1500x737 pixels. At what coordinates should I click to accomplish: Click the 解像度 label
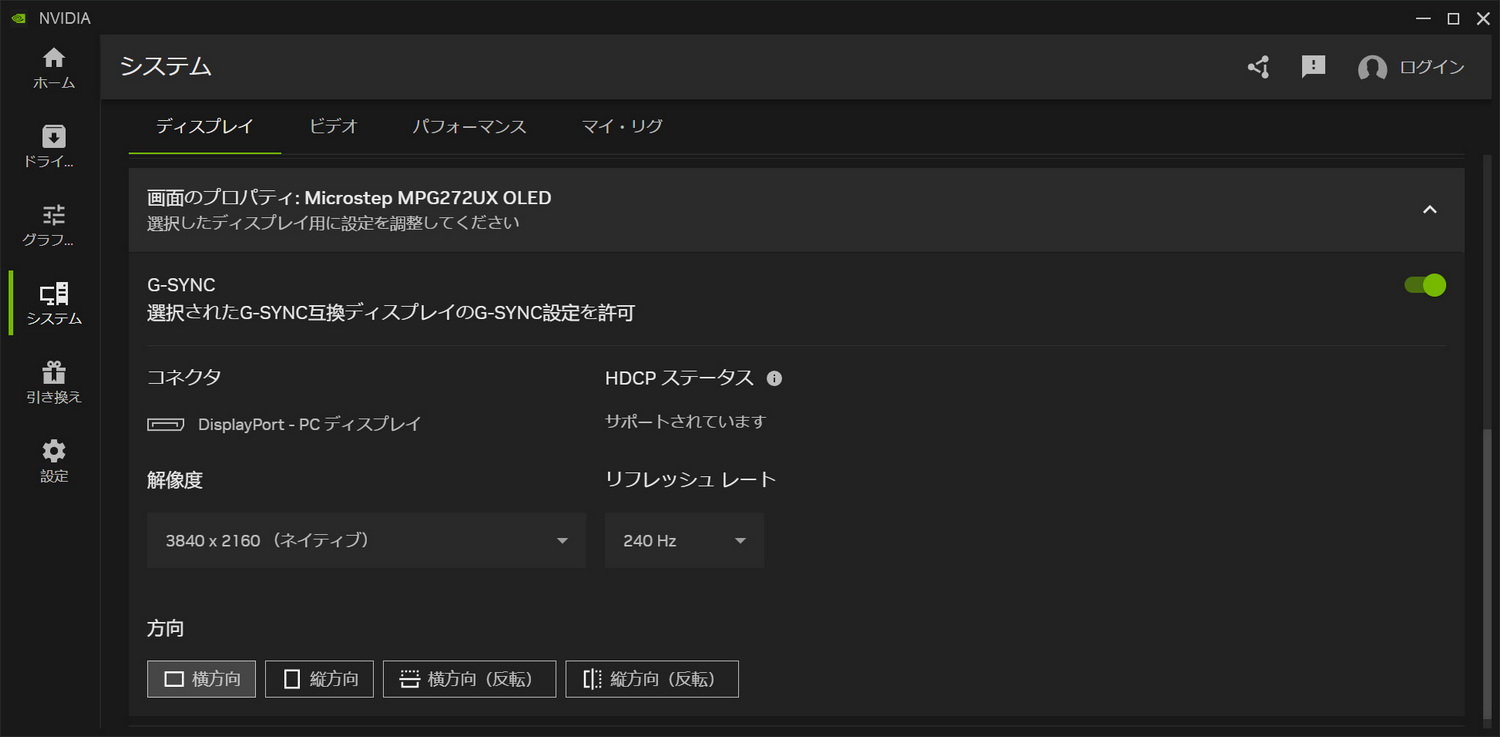click(175, 480)
